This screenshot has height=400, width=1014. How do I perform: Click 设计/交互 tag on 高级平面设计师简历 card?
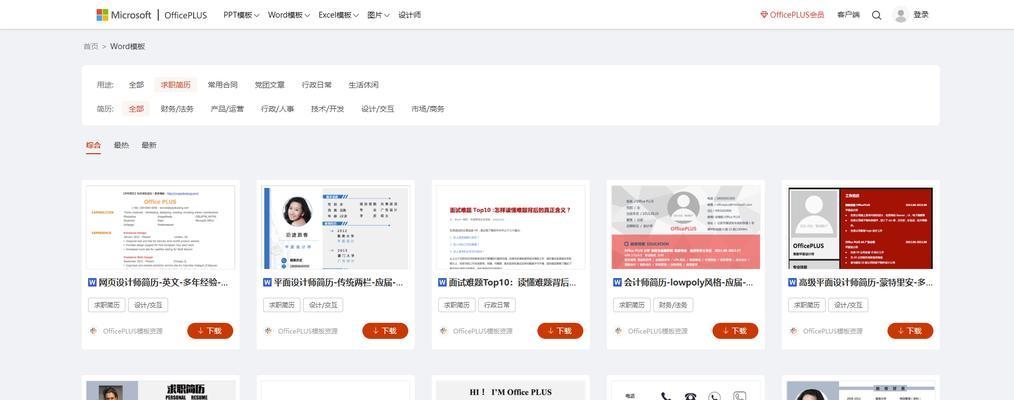(848, 305)
